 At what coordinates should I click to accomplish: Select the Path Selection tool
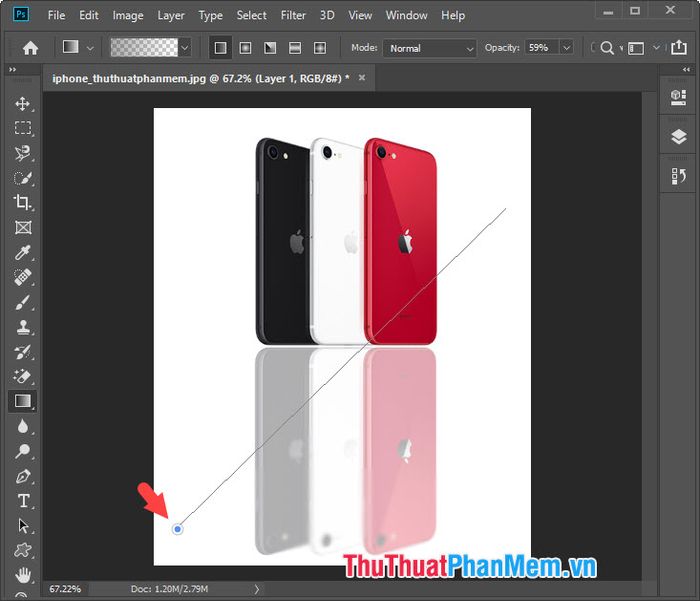22,526
